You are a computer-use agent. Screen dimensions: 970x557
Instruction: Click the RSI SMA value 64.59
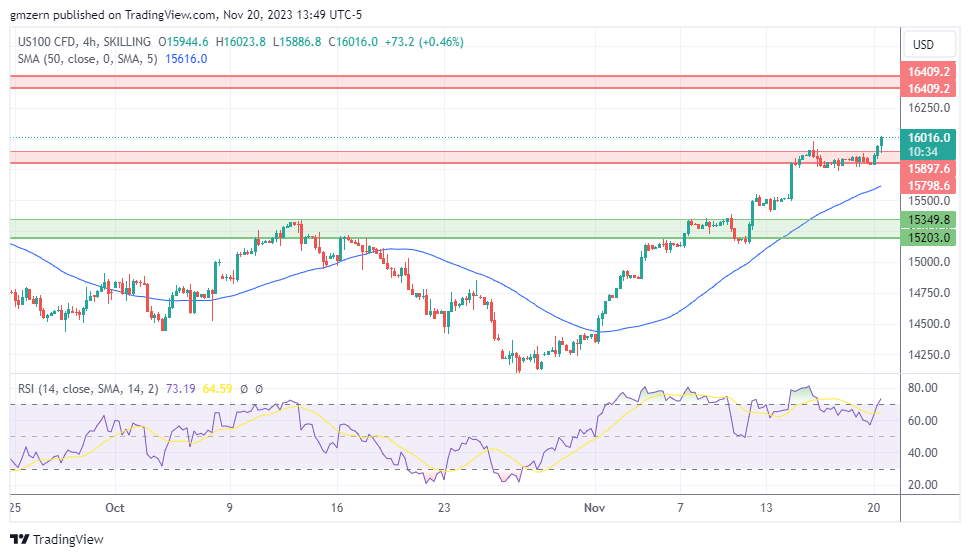pyautogui.click(x=217, y=389)
